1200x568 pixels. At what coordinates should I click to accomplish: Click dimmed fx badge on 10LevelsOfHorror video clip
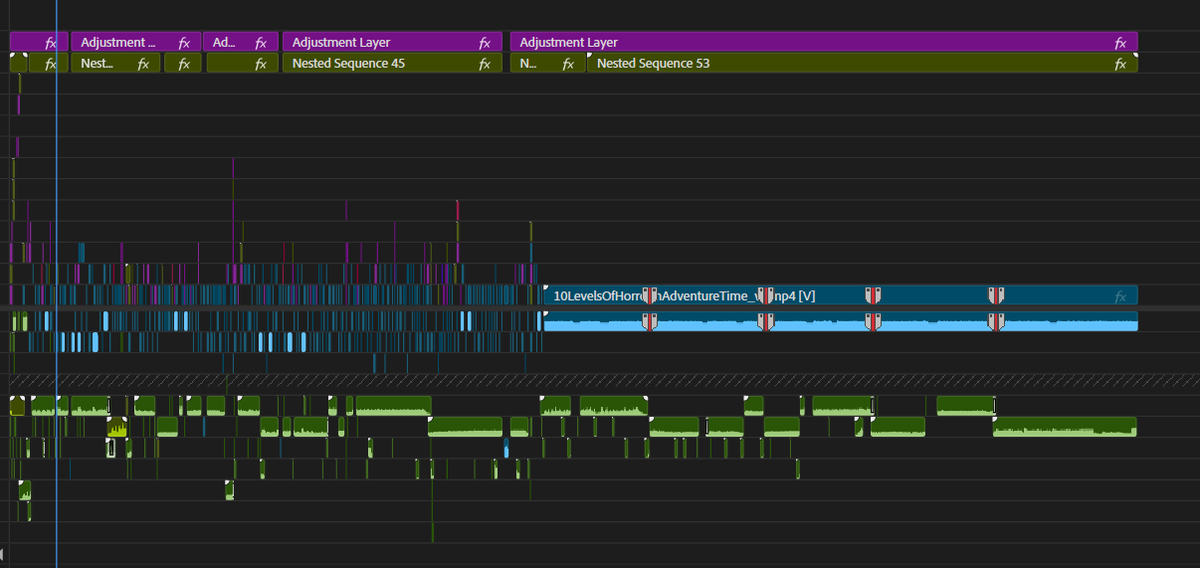[x=1120, y=296]
